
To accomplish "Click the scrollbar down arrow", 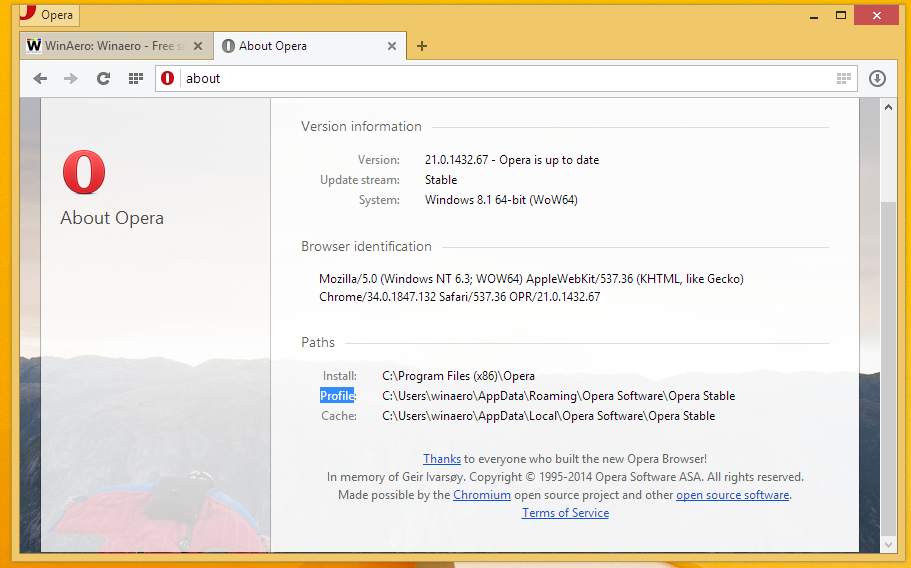I will [x=888, y=545].
